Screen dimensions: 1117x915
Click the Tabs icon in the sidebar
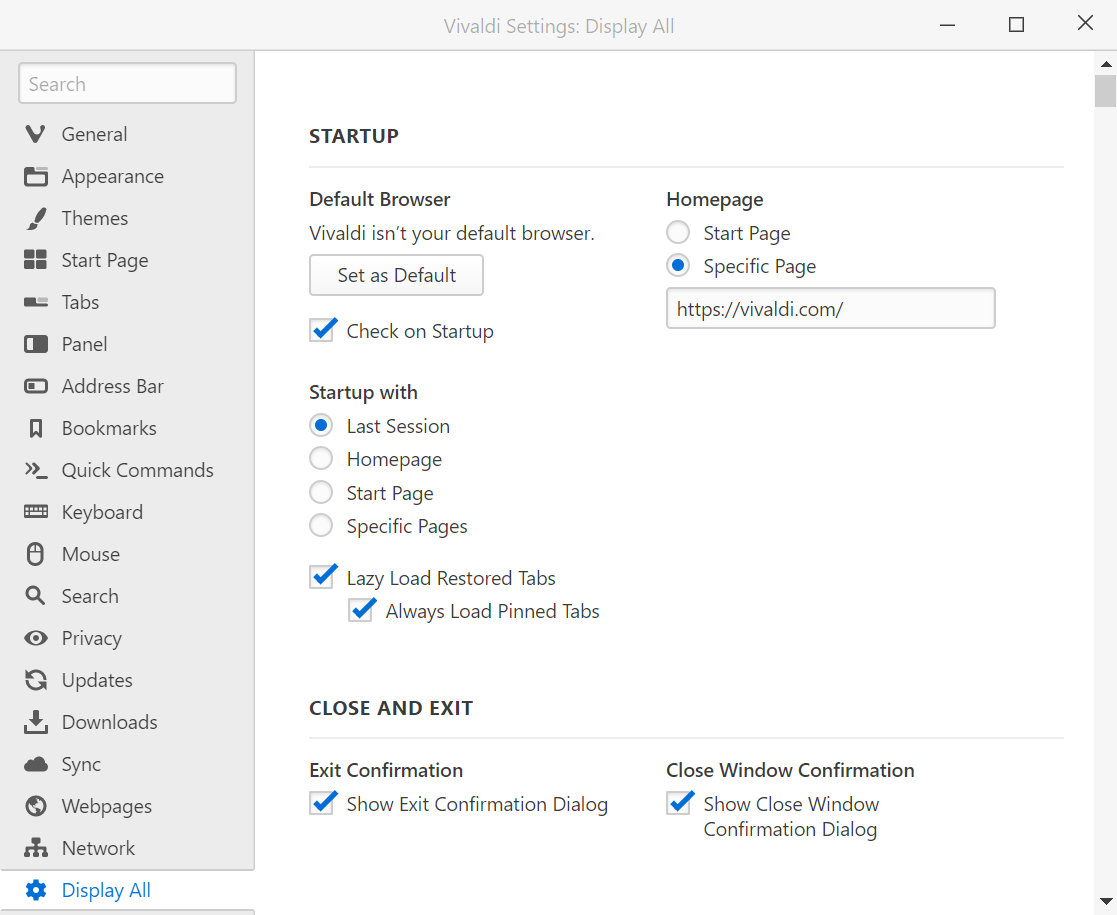(36, 302)
